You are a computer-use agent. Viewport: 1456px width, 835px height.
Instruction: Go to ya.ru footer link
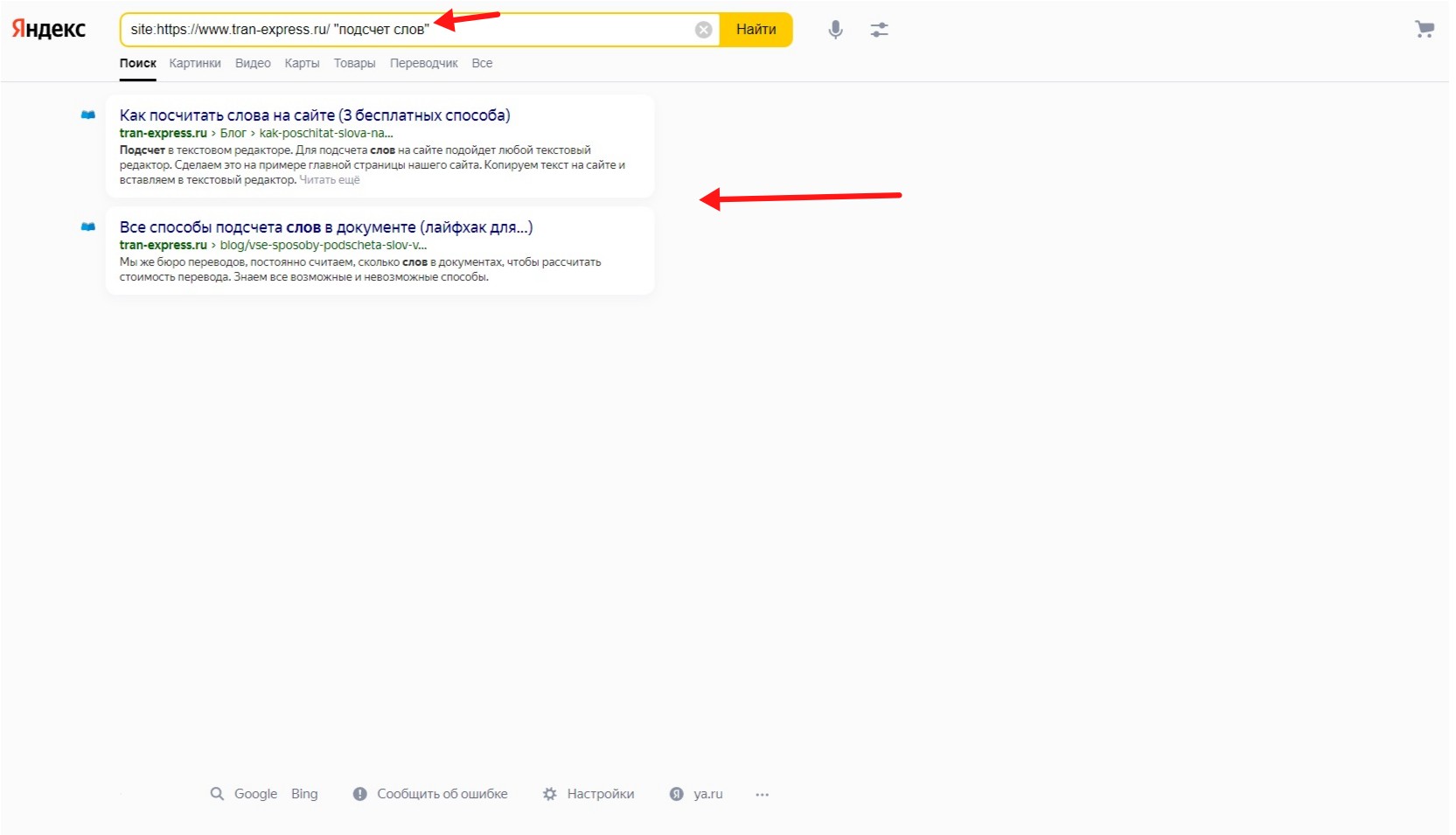[708, 794]
